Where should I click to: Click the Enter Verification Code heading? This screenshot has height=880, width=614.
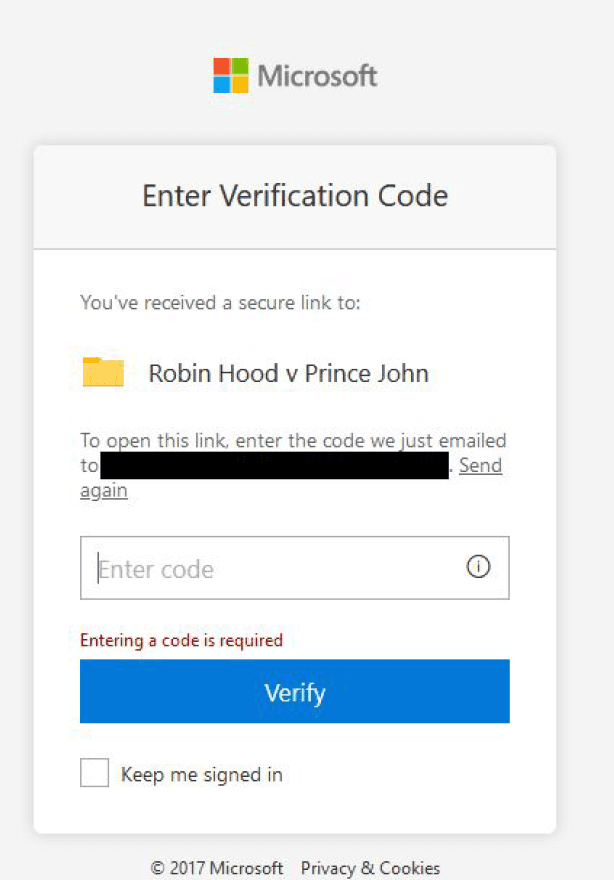click(x=295, y=195)
